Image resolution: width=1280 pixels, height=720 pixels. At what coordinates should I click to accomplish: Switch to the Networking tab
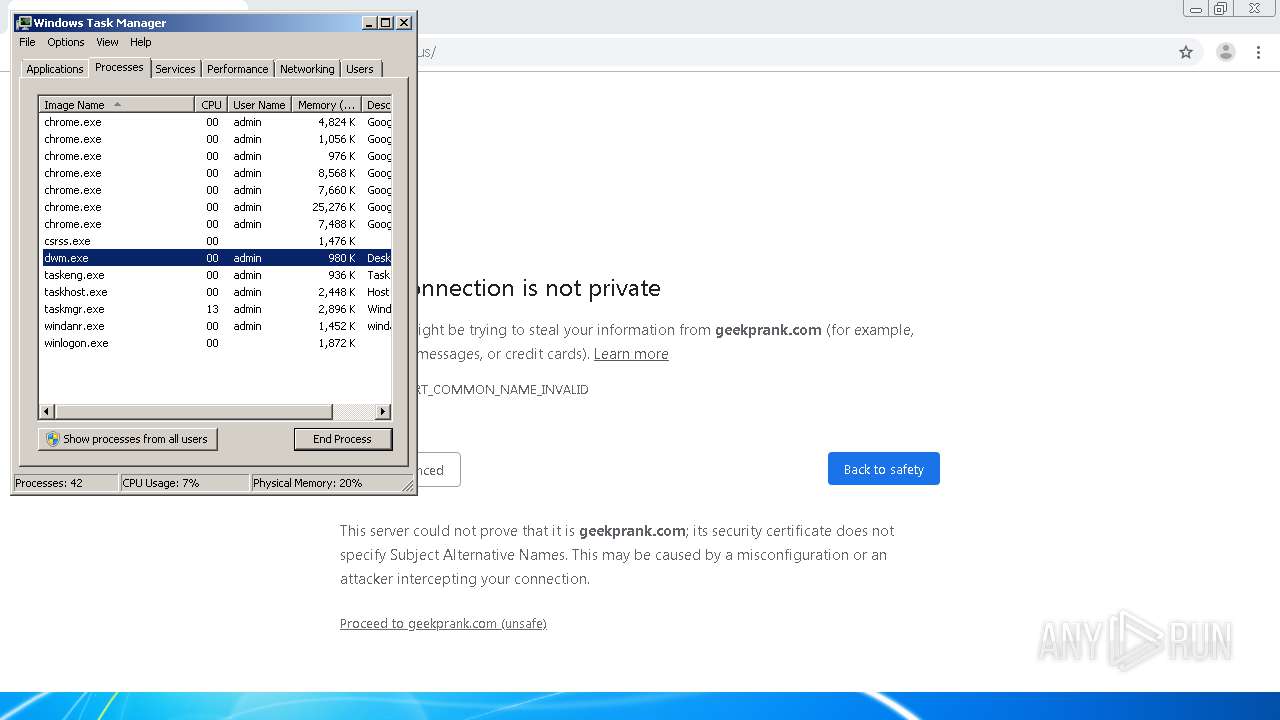tap(307, 69)
